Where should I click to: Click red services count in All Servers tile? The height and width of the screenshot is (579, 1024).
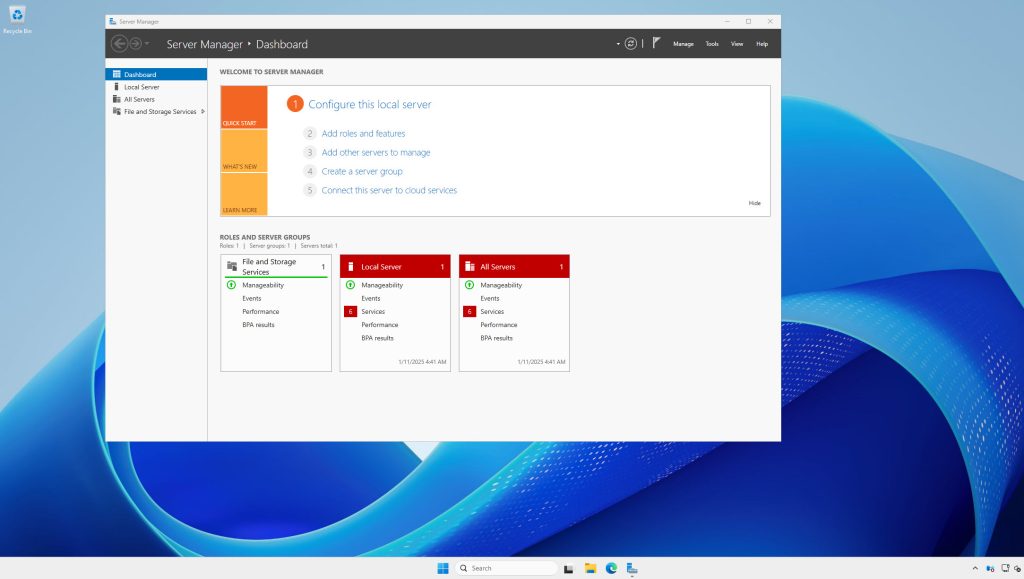(x=469, y=311)
